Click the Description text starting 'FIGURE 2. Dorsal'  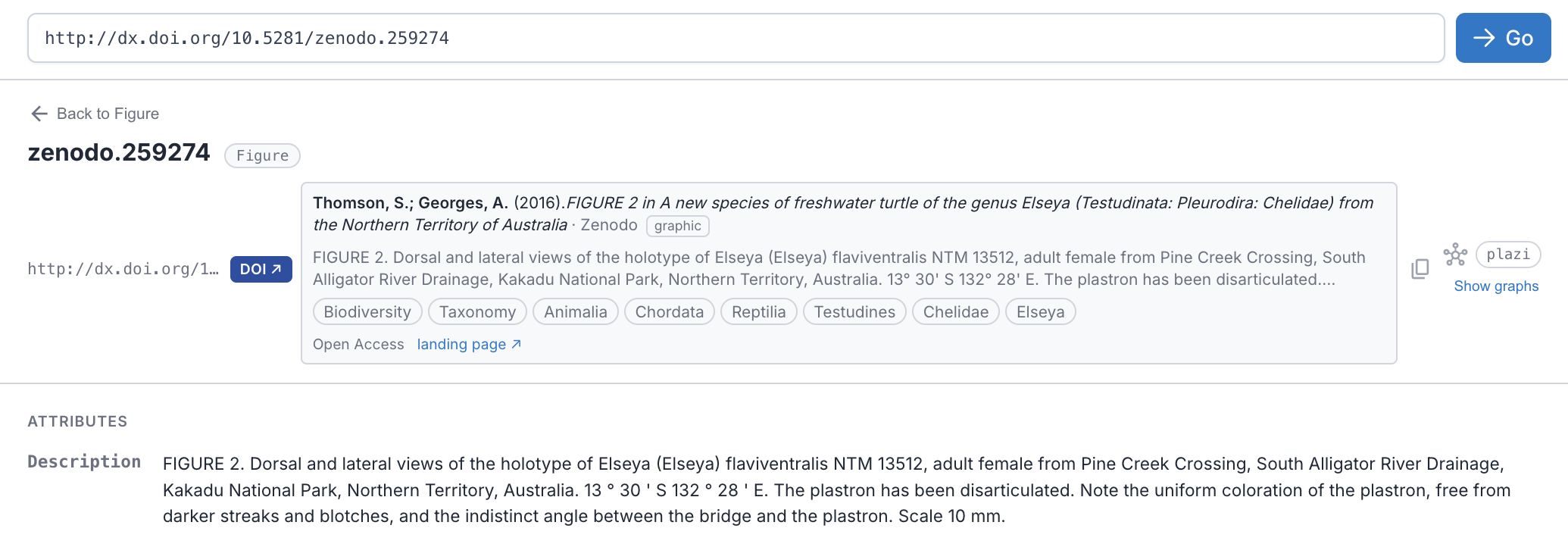coord(836,490)
